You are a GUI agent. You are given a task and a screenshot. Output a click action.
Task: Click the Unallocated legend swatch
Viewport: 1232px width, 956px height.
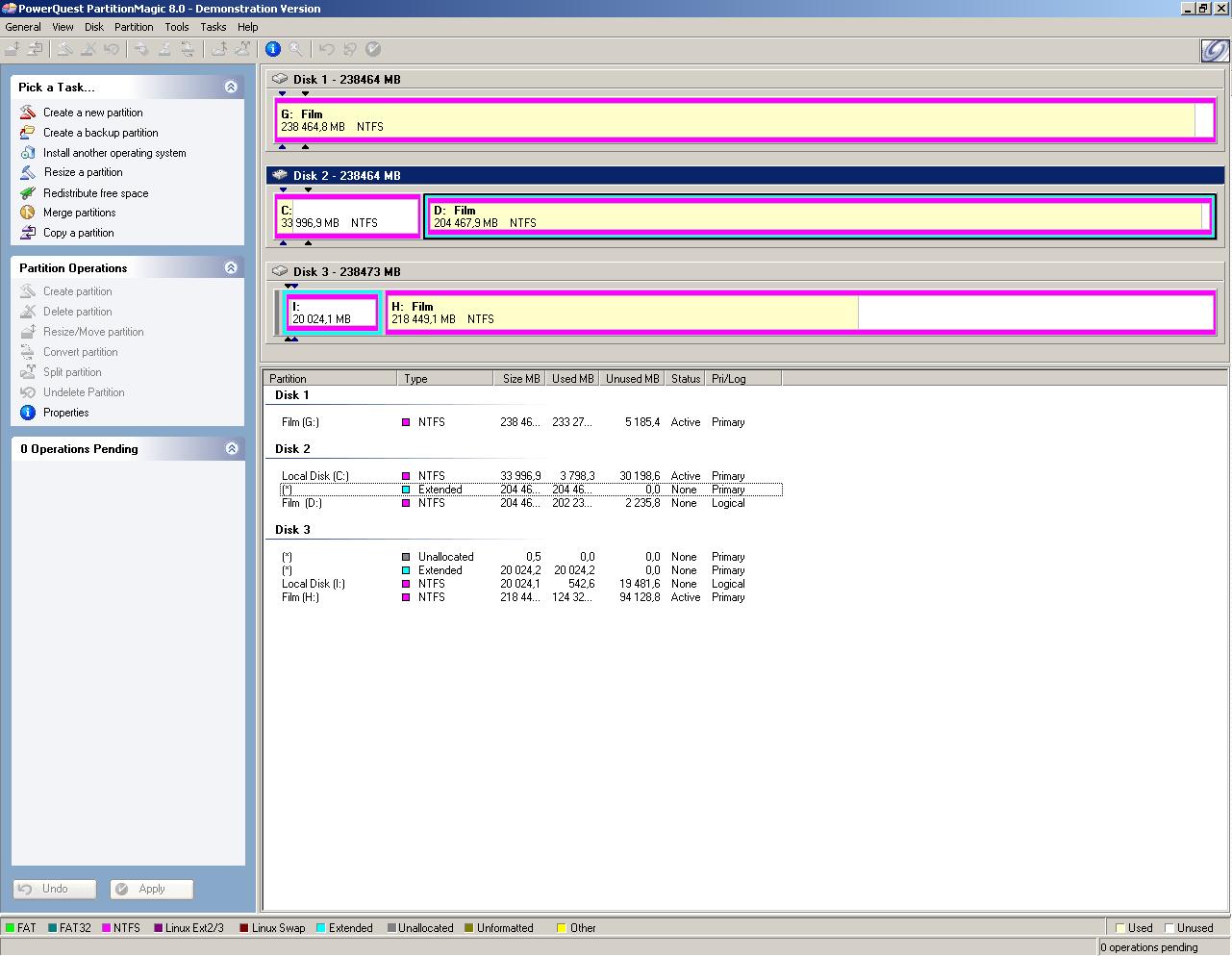[391, 928]
